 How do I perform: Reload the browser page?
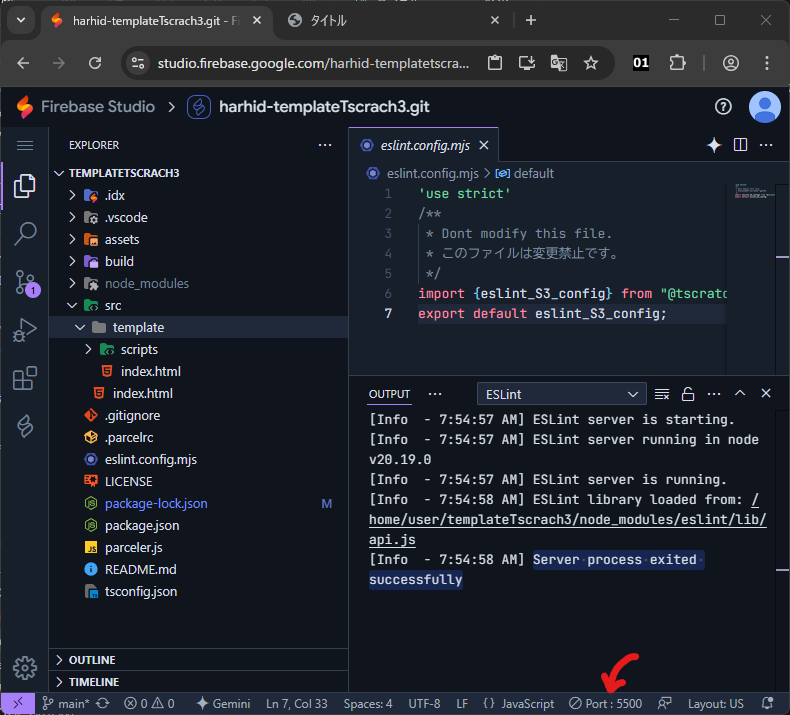click(x=95, y=63)
